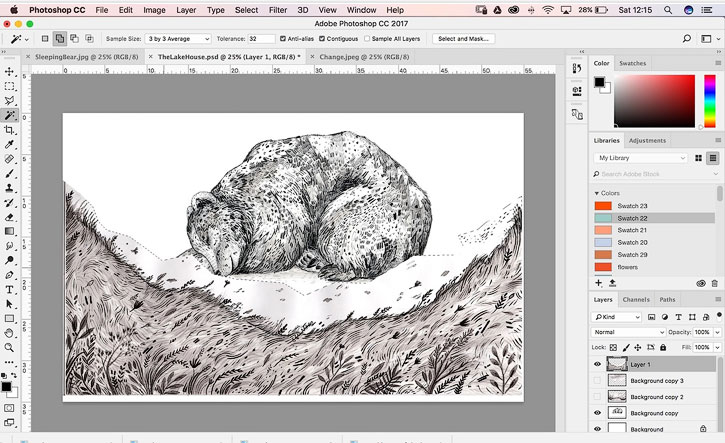Open workspace switcher dropdown

coord(710,39)
